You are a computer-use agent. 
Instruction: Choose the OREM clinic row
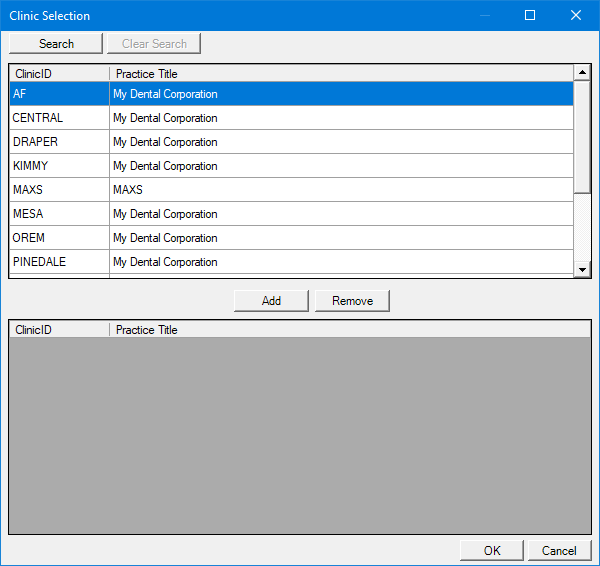coord(290,238)
